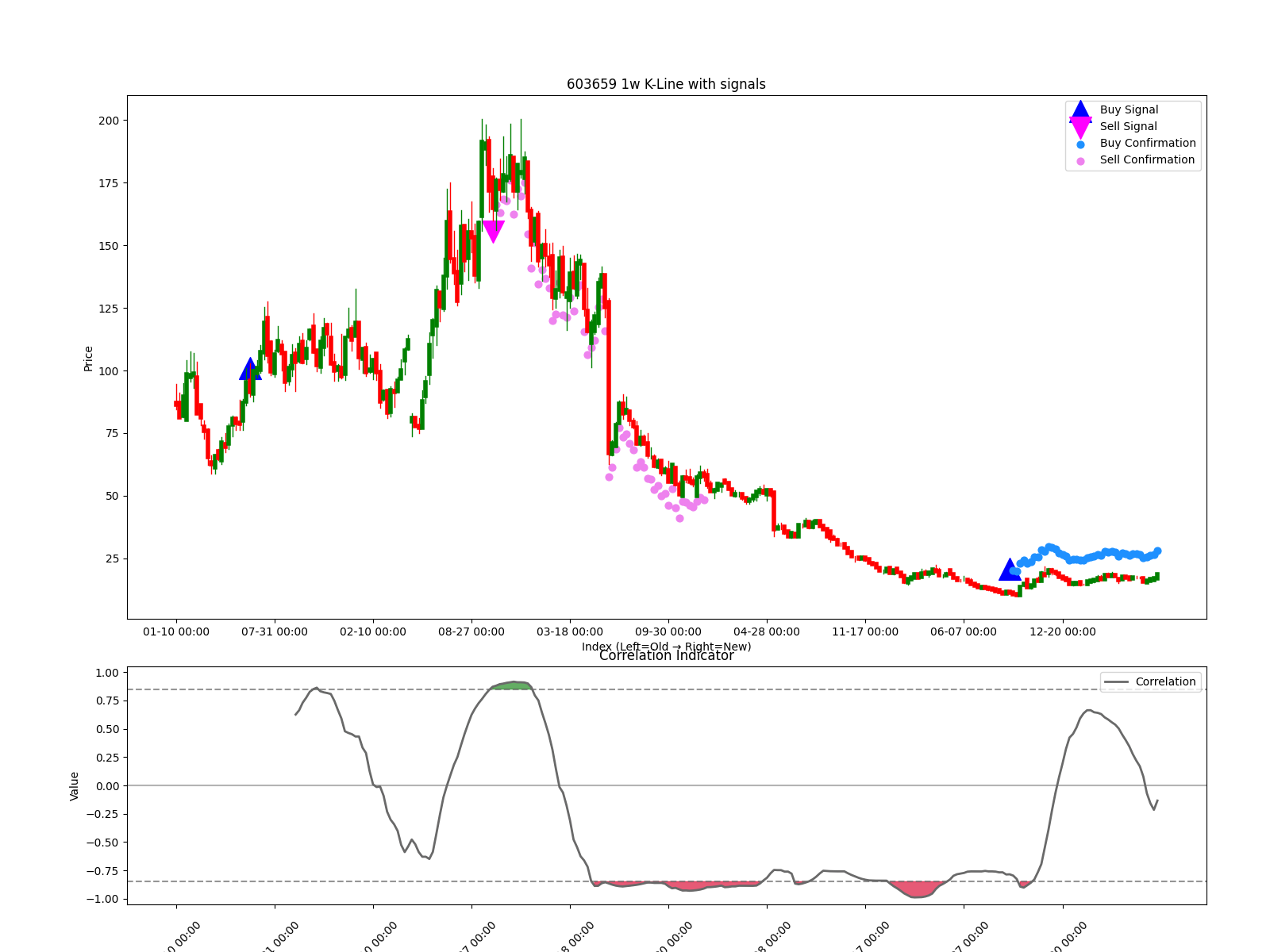Click the 'Index (Left=Old → Right=New)' axis label

click(x=666, y=647)
